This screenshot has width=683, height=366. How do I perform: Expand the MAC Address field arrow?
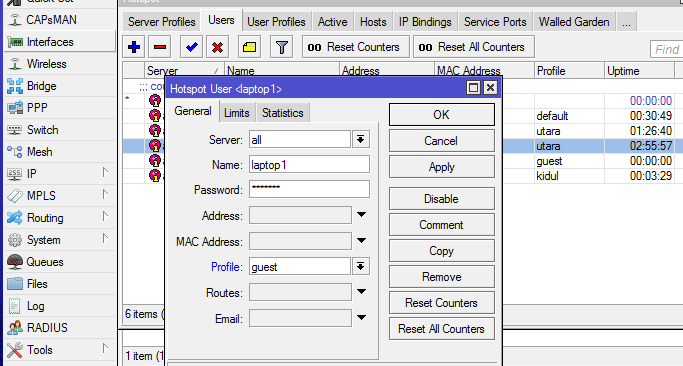point(362,241)
